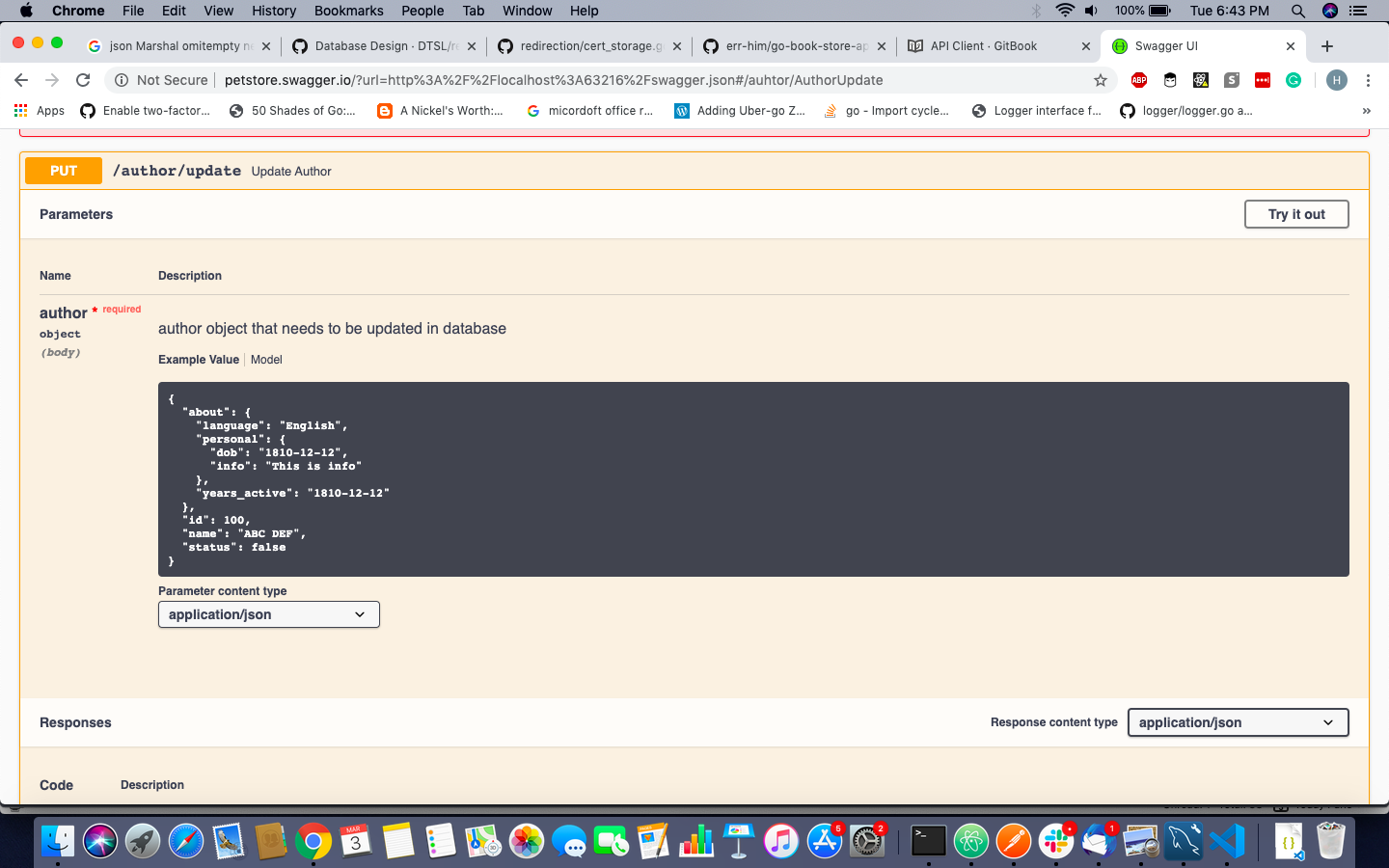1389x868 pixels.
Task: Open Visual Studio Code in the dock
Action: tap(1225, 841)
